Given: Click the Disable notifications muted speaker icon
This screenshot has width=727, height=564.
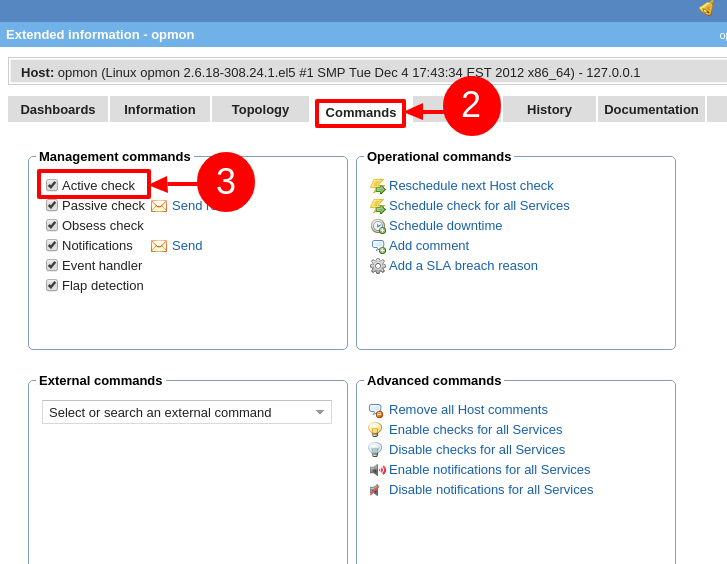Looking at the screenshot, I should tap(376, 490).
